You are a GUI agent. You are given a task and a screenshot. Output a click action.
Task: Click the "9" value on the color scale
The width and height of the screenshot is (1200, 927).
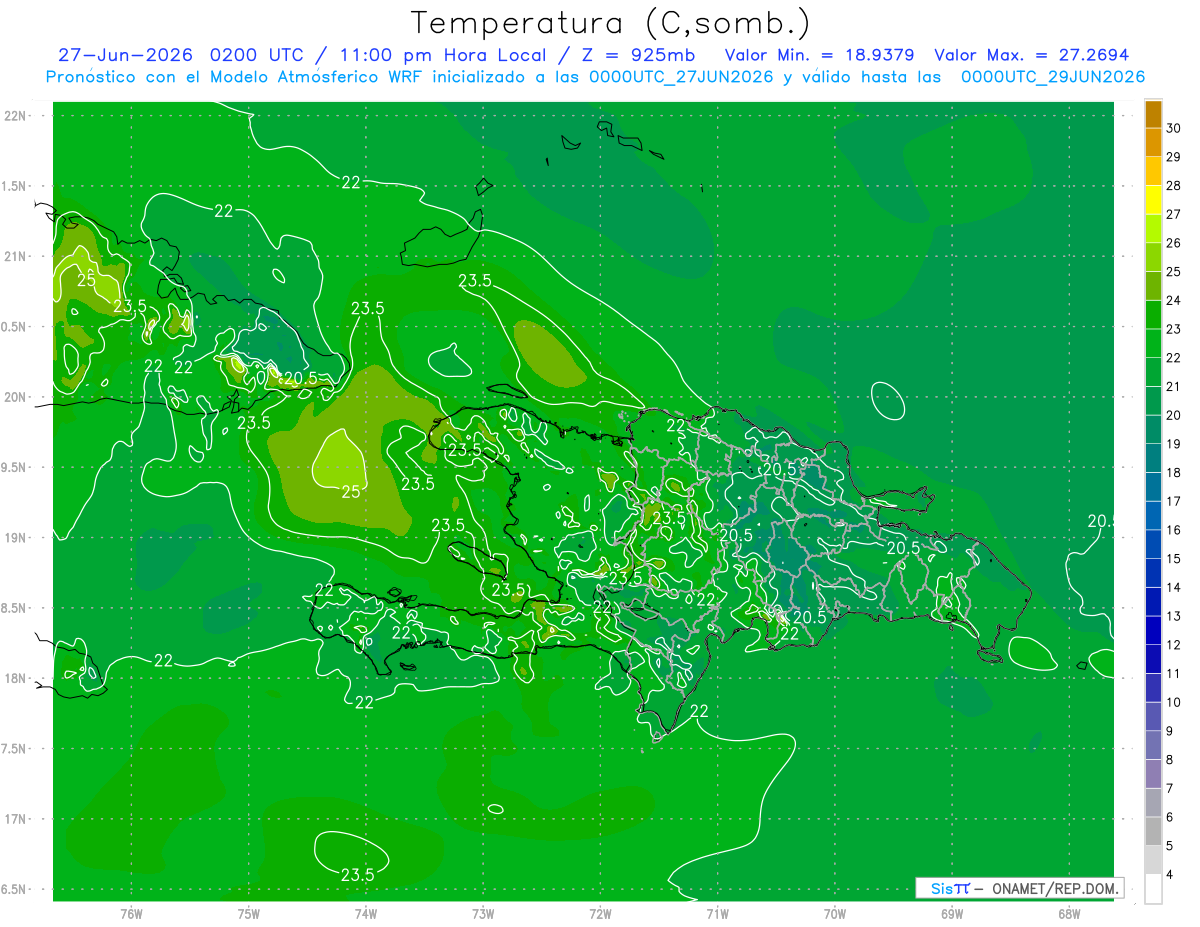1170,731
